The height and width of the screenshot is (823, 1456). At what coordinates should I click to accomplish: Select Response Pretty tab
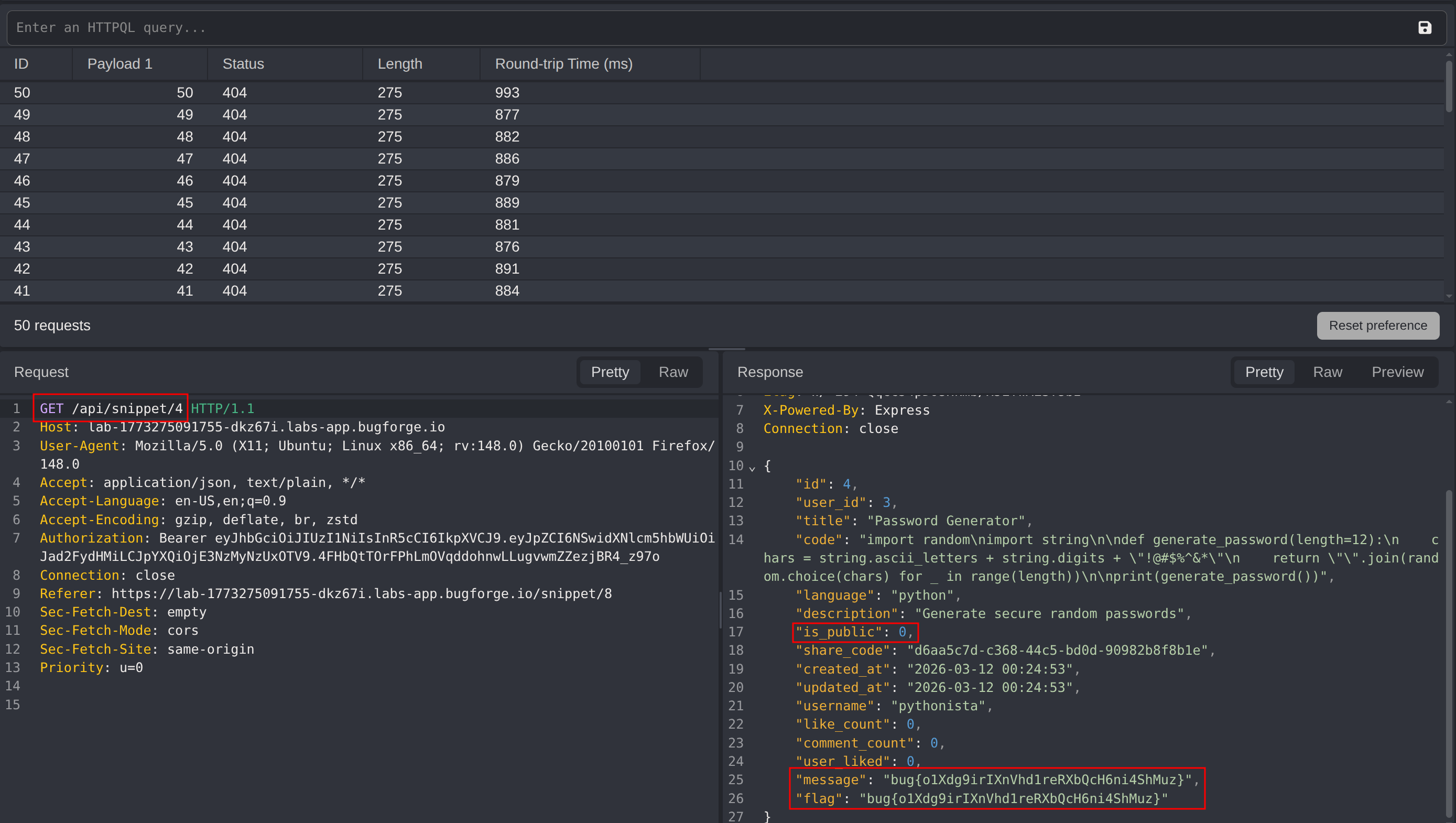click(1263, 372)
